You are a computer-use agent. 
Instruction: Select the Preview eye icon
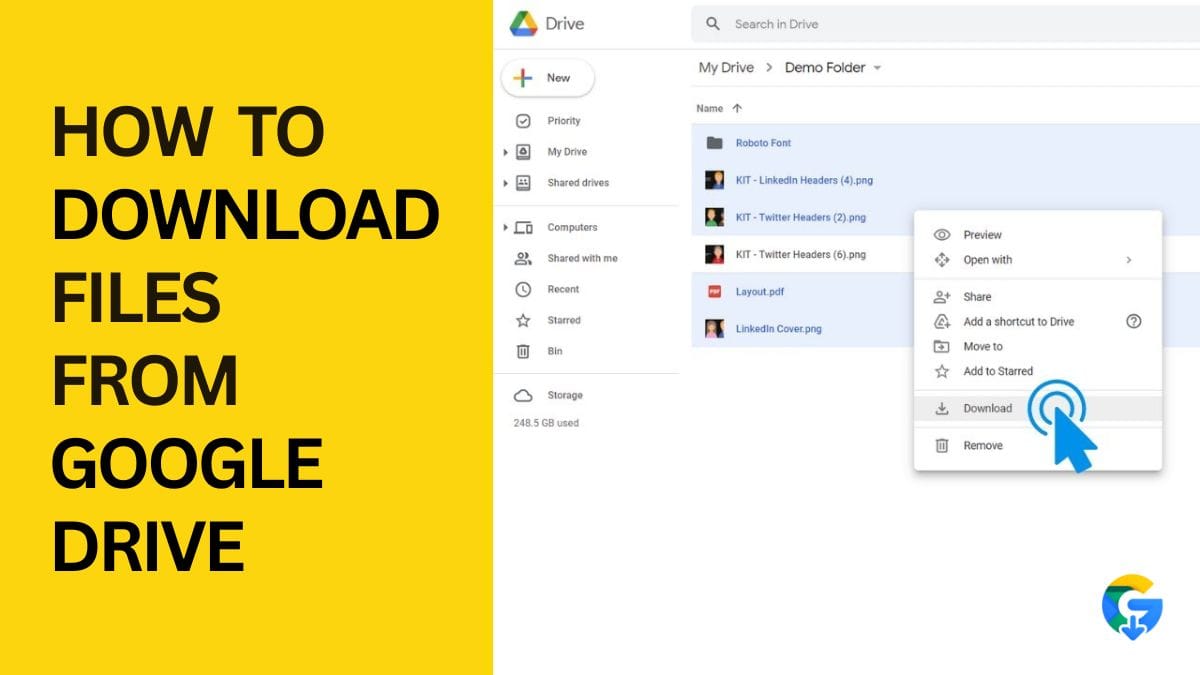[942, 234]
